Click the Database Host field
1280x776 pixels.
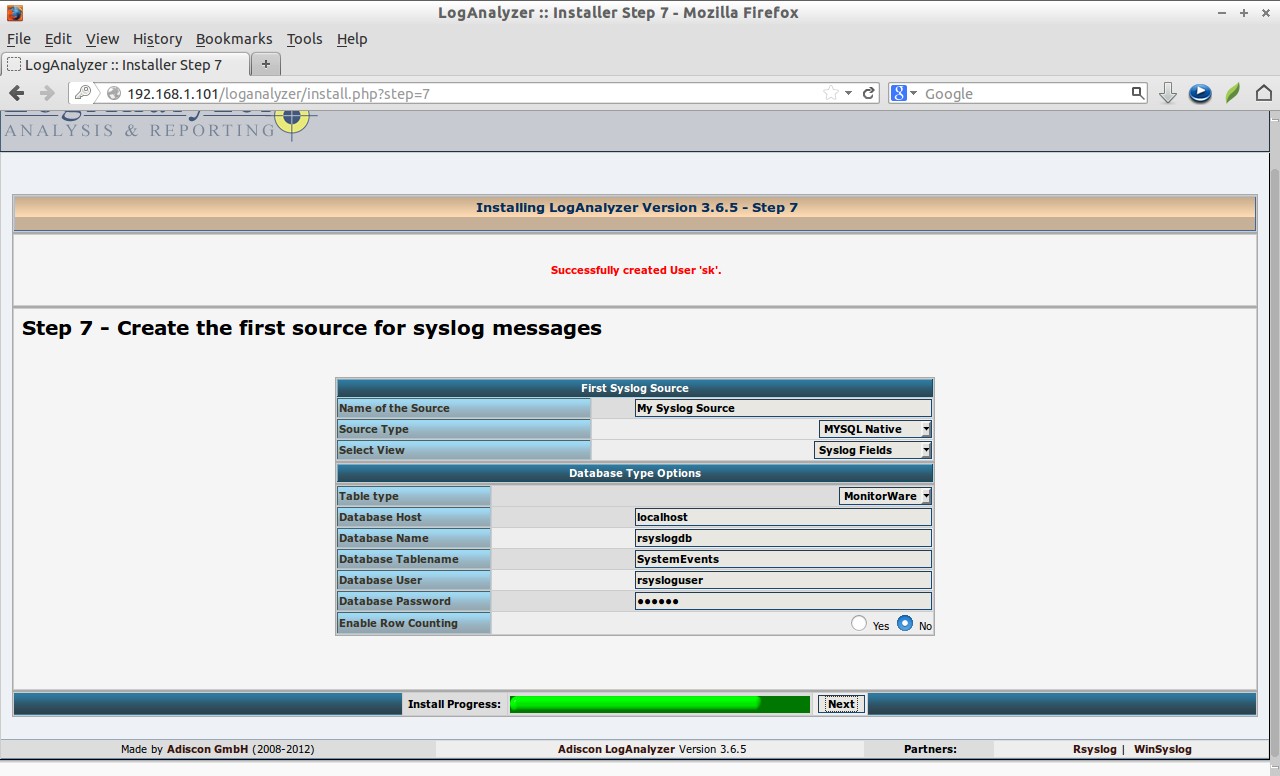(783, 517)
